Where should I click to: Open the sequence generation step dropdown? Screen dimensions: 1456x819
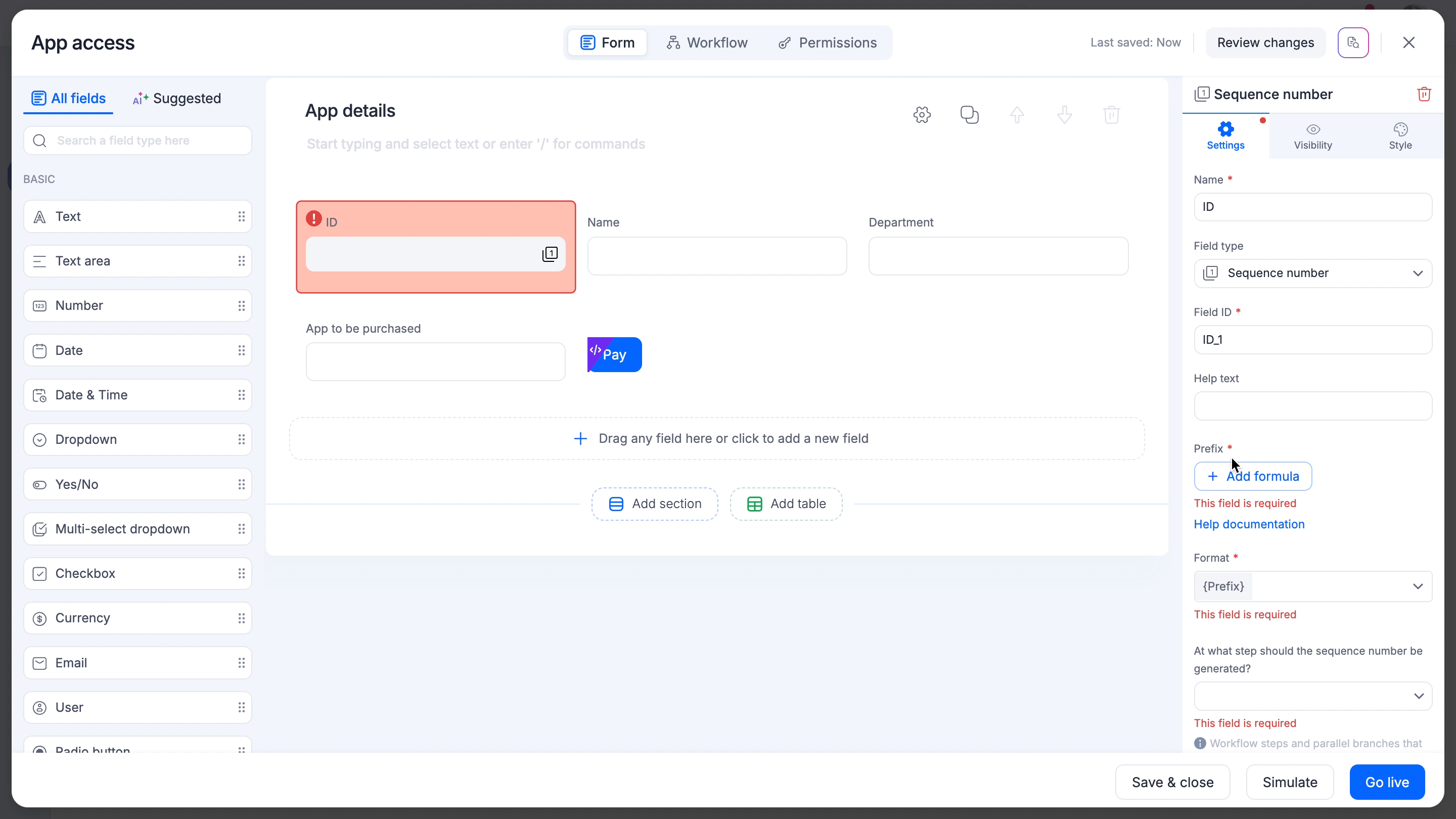coord(1312,696)
